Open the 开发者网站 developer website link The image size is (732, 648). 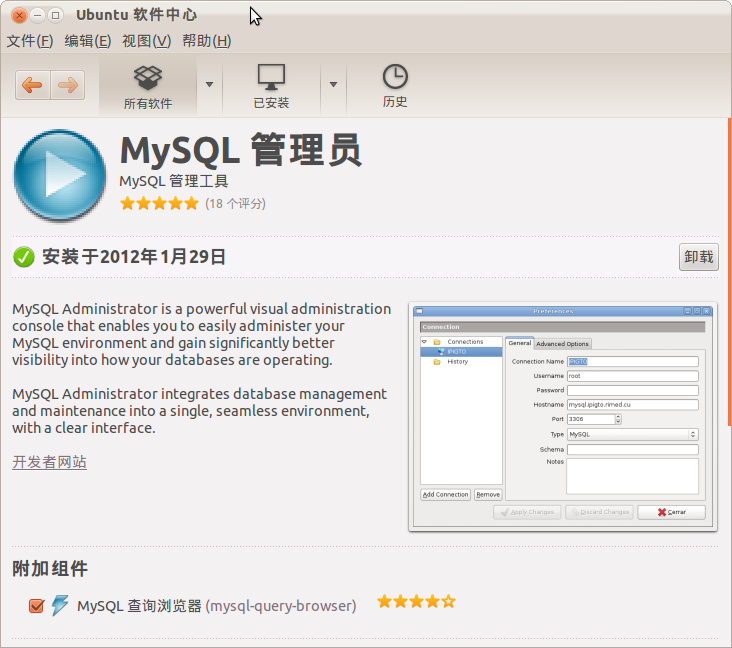[49, 462]
